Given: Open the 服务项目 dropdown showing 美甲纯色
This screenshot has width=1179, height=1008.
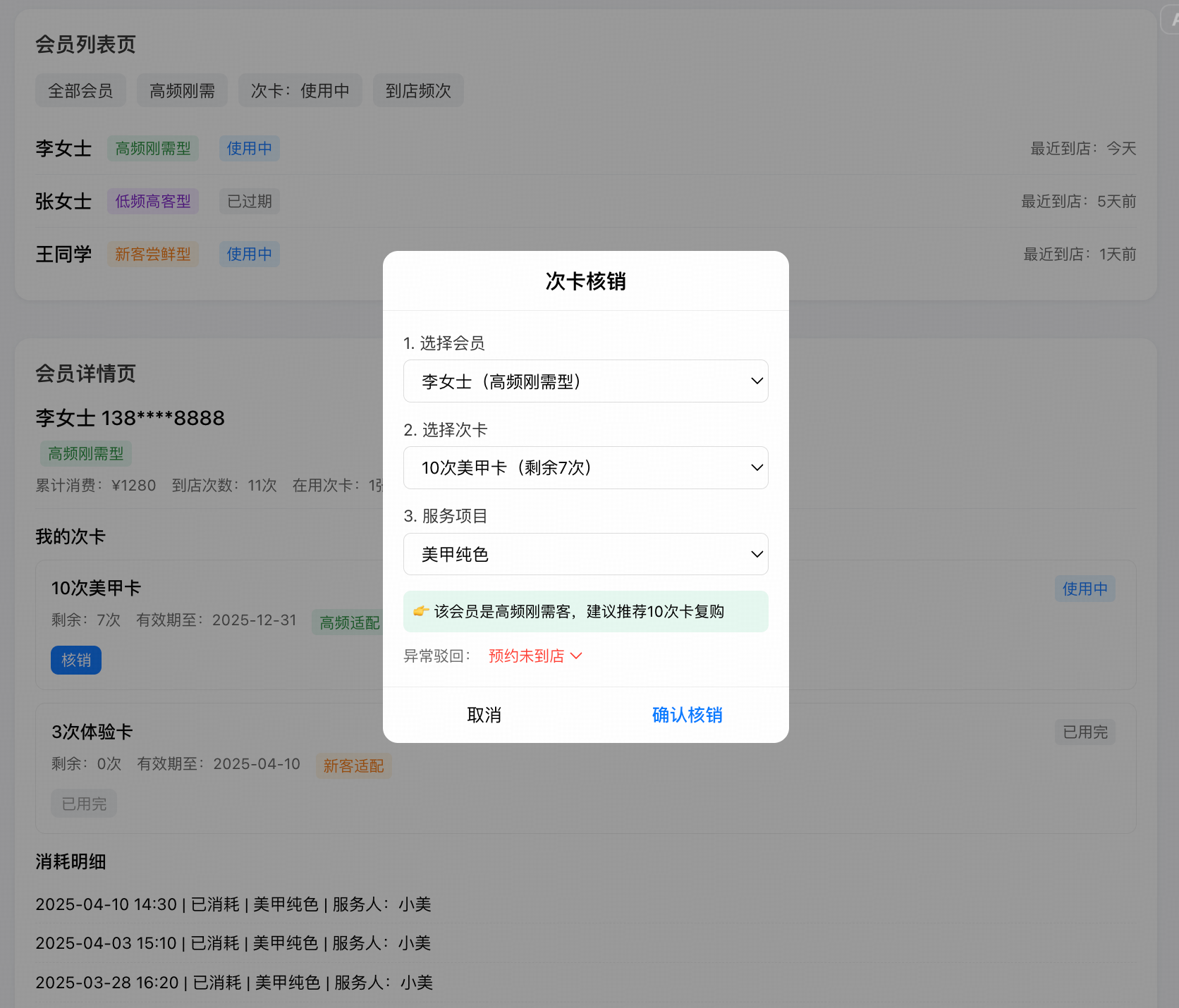Looking at the screenshot, I should click(x=585, y=555).
